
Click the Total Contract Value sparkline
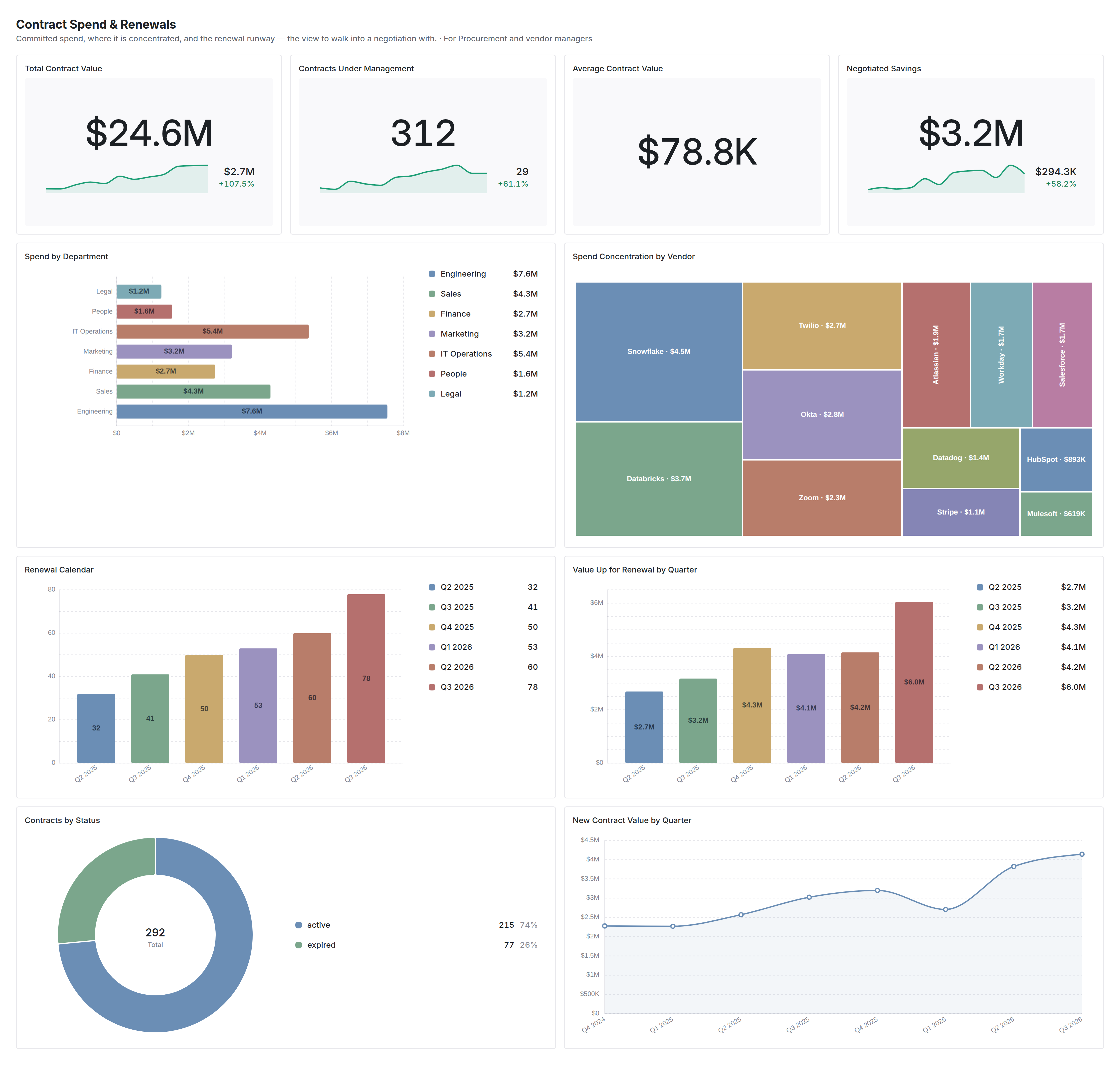pyautogui.click(x=127, y=179)
